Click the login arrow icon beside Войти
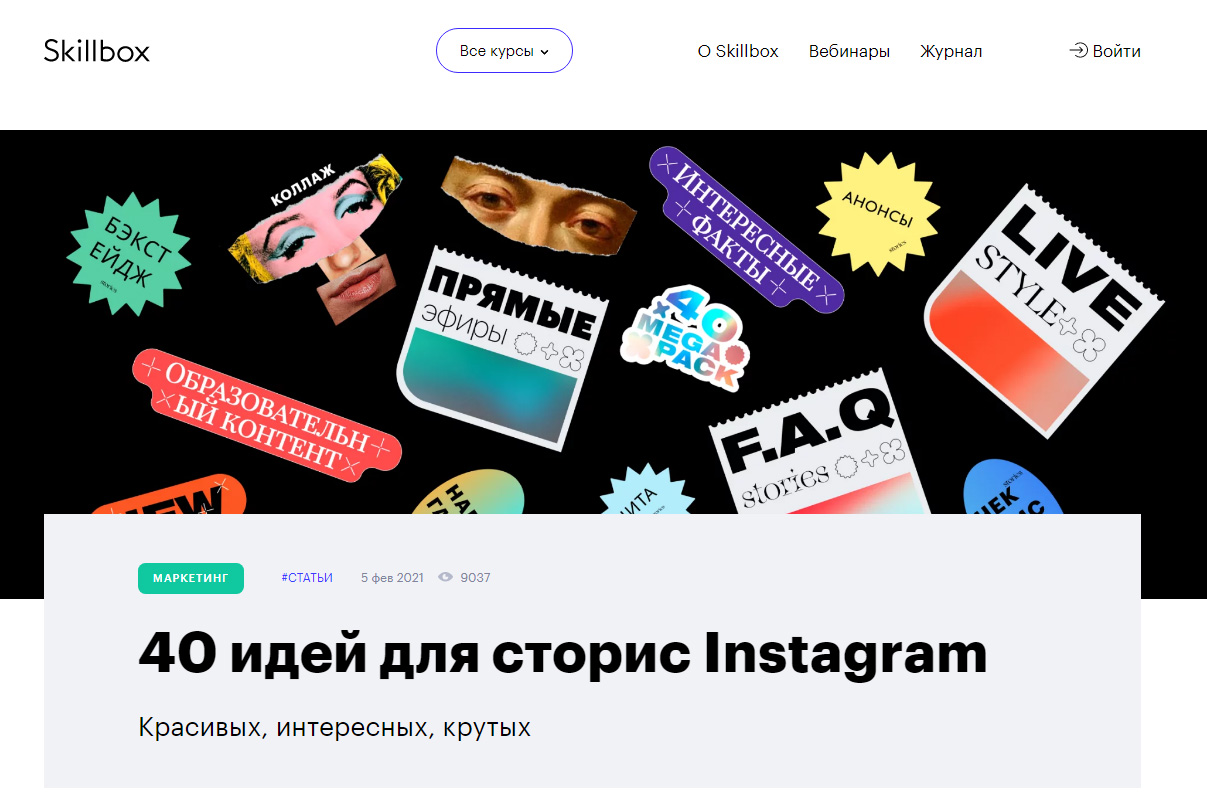1207x804 pixels. tap(1078, 51)
